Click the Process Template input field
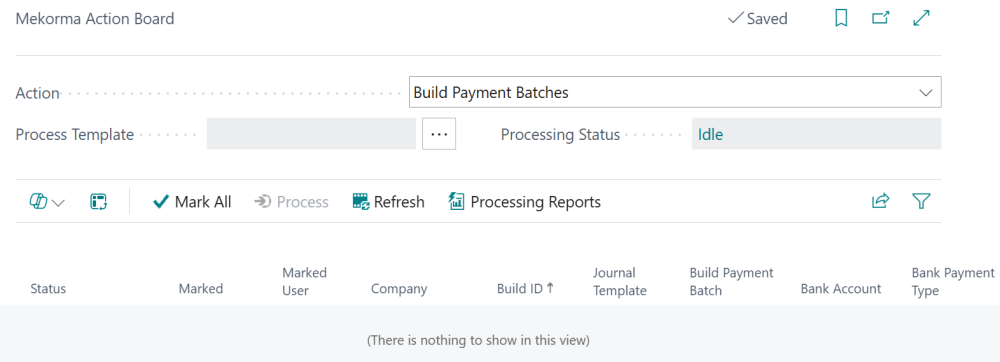Viewport: 1000px width, 362px height. click(311, 134)
